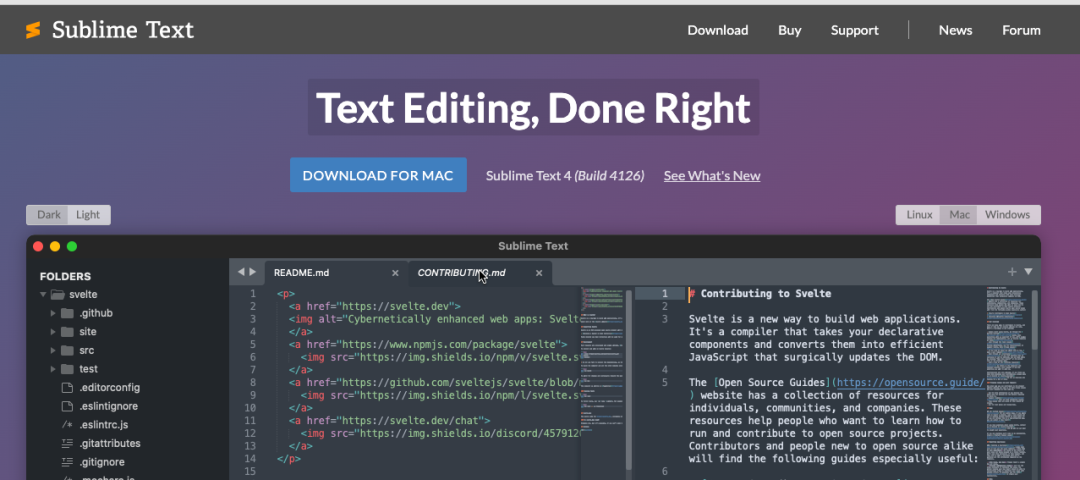
Task: Click the .editorconfig file icon
Action: click(x=67, y=388)
